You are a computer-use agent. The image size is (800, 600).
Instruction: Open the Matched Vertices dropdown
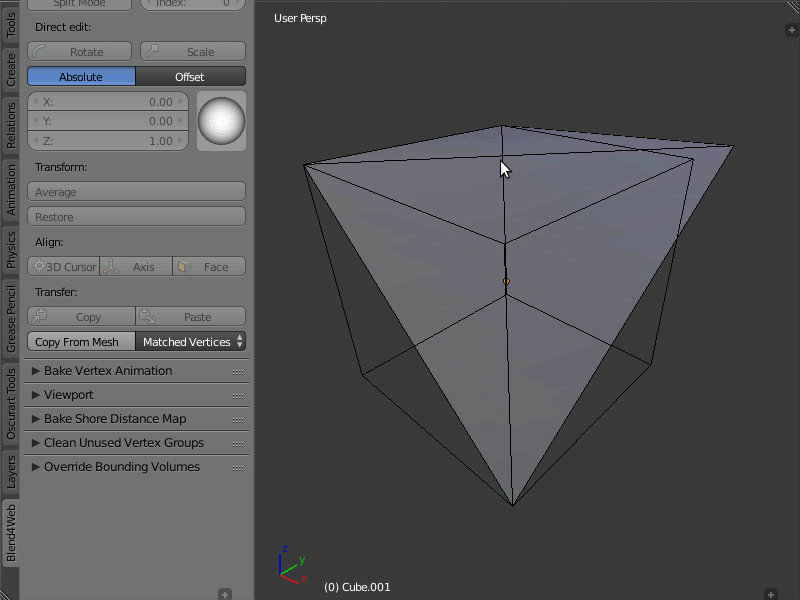[191, 341]
